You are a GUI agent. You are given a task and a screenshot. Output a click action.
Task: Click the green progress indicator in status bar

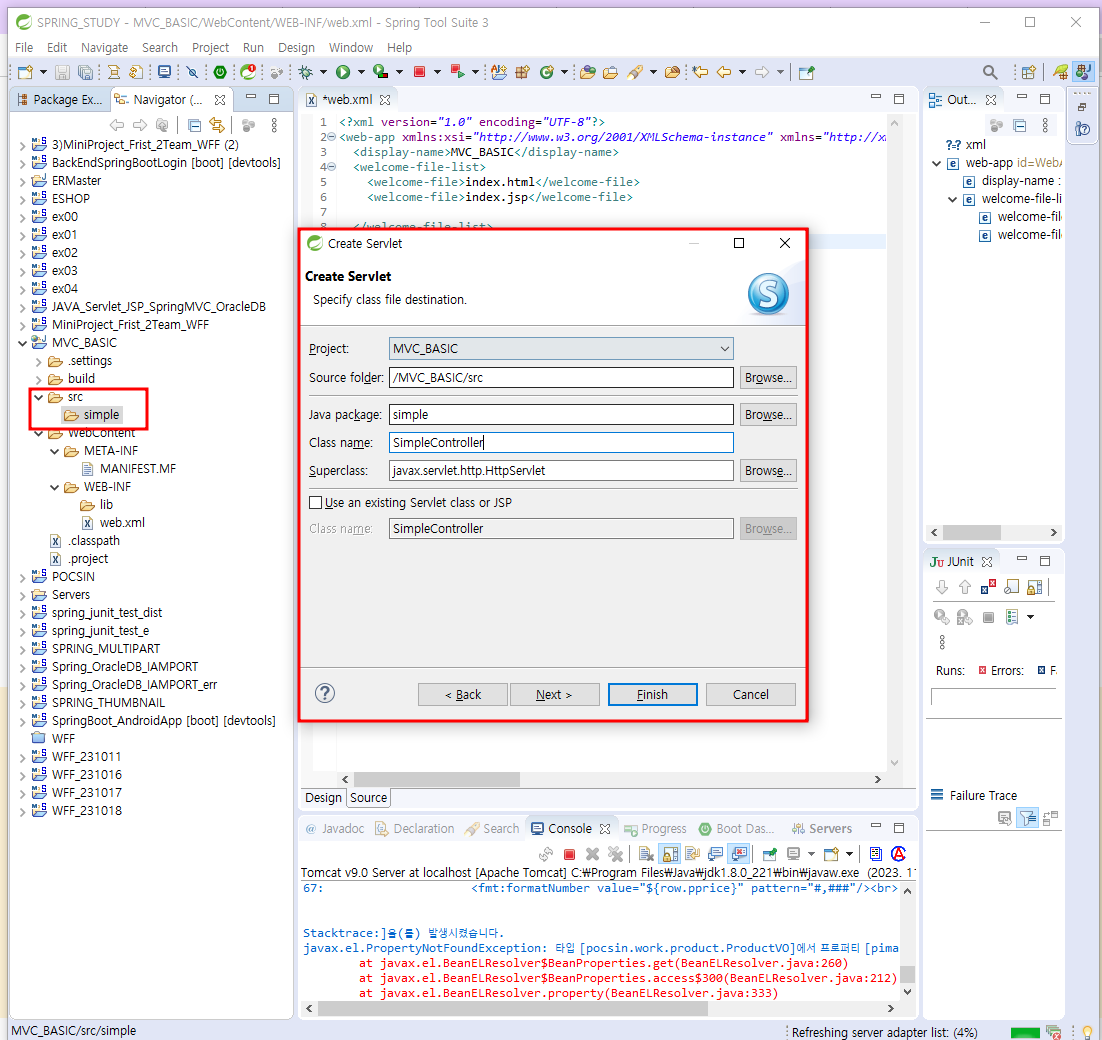coord(1025,1032)
